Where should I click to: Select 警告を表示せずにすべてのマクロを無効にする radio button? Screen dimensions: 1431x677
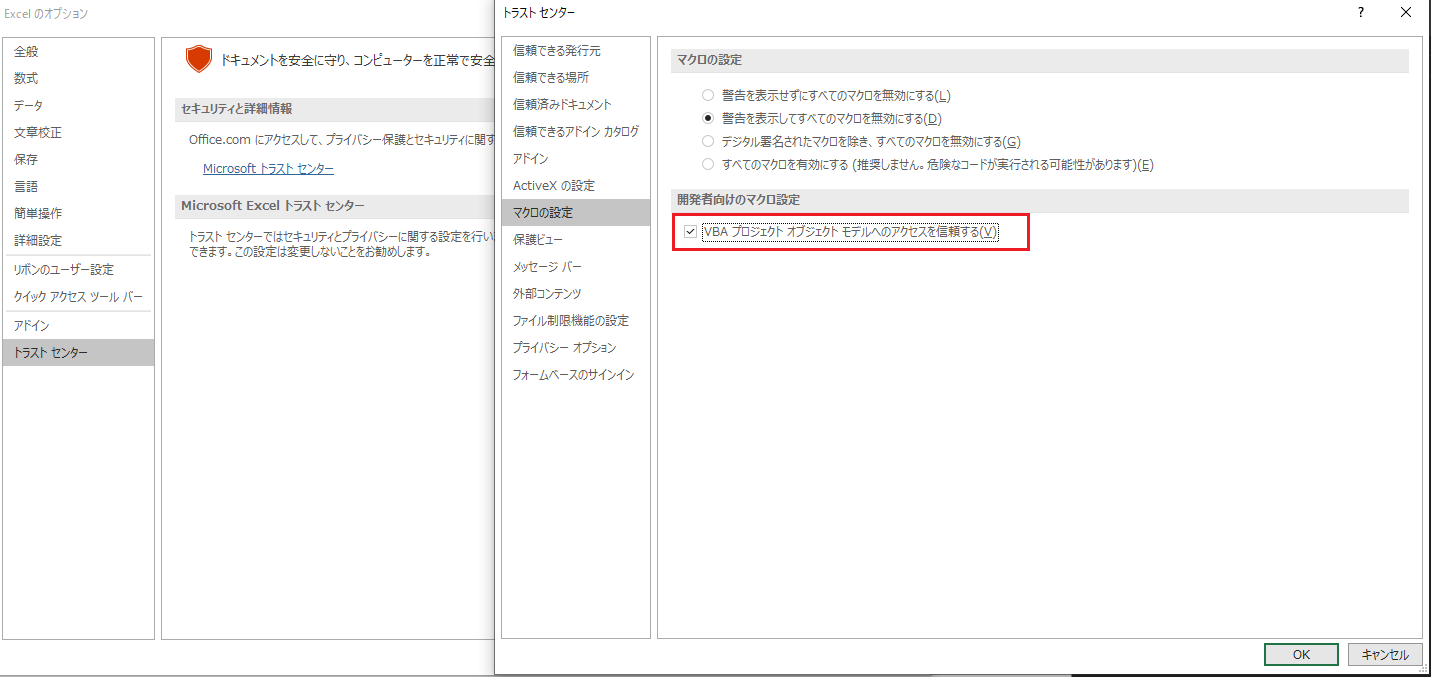click(x=708, y=95)
